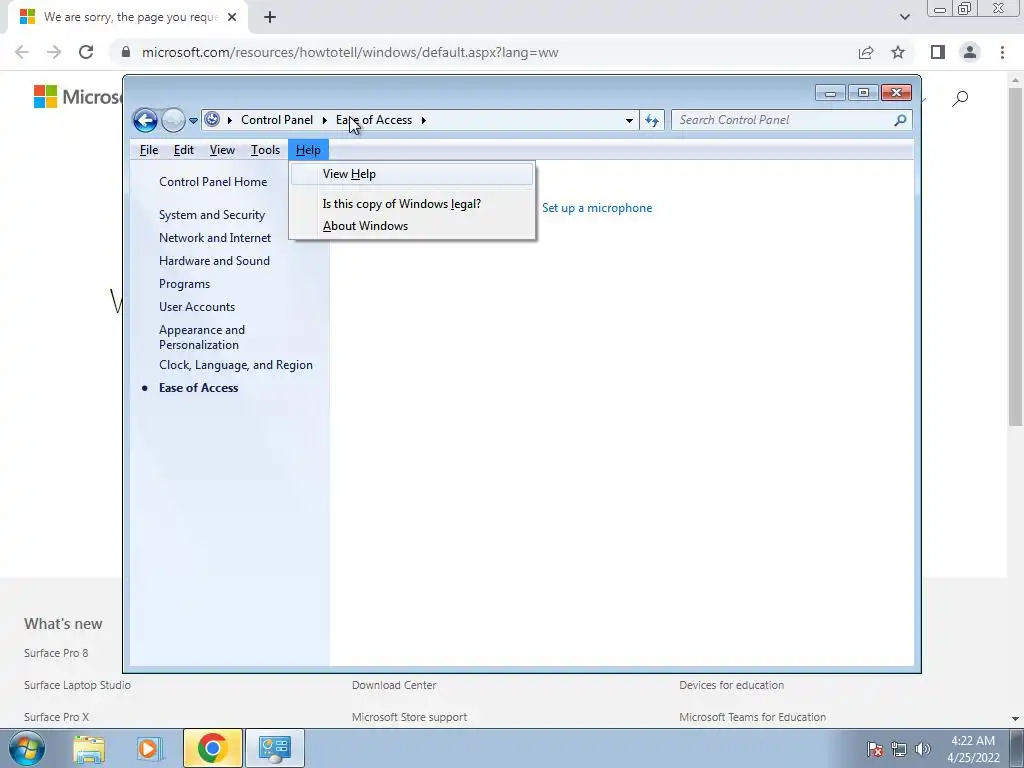Image resolution: width=1024 pixels, height=768 pixels.
Task: Click the Control Panel forward arrow button
Action: 173,120
